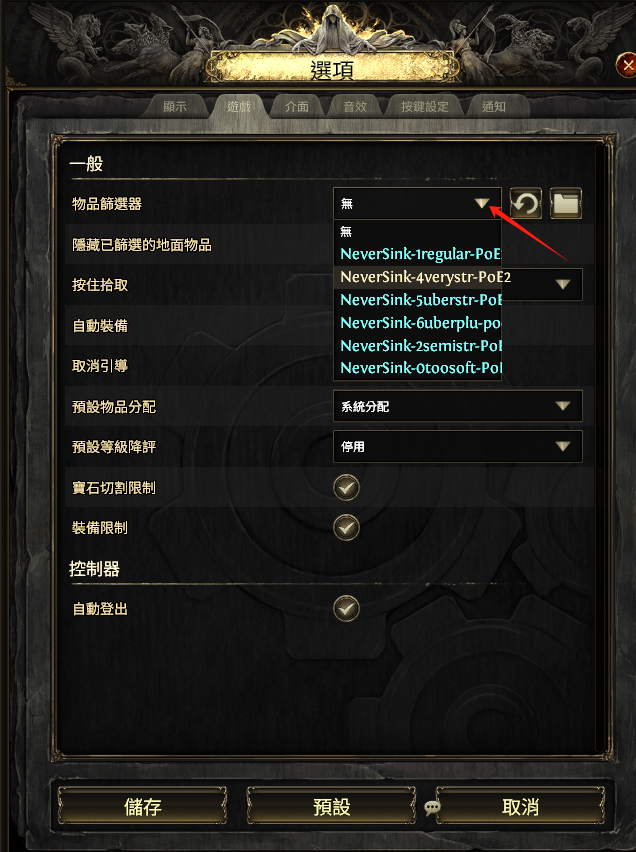
Task: Select NeverSink-1regular filter option
Action: (x=417, y=254)
